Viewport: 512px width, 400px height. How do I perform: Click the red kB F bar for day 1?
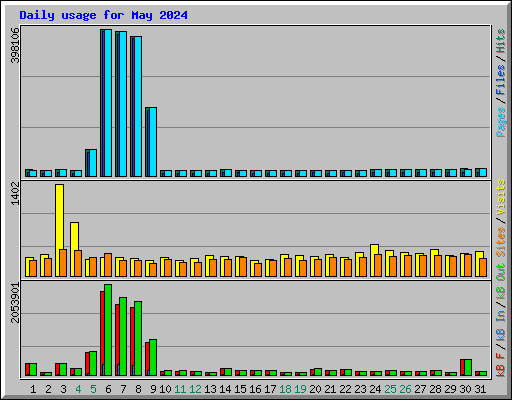(27, 369)
